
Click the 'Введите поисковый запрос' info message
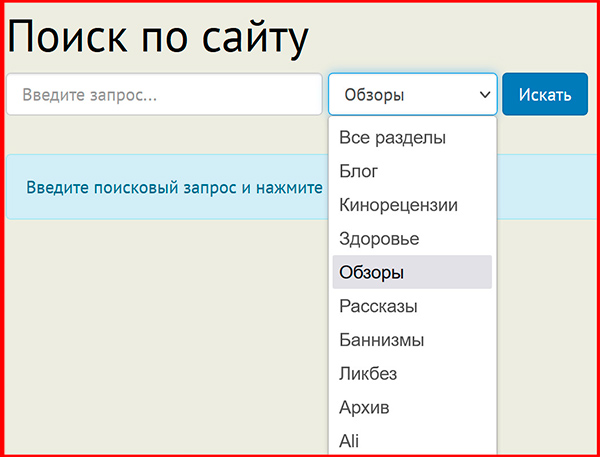coord(174,187)
